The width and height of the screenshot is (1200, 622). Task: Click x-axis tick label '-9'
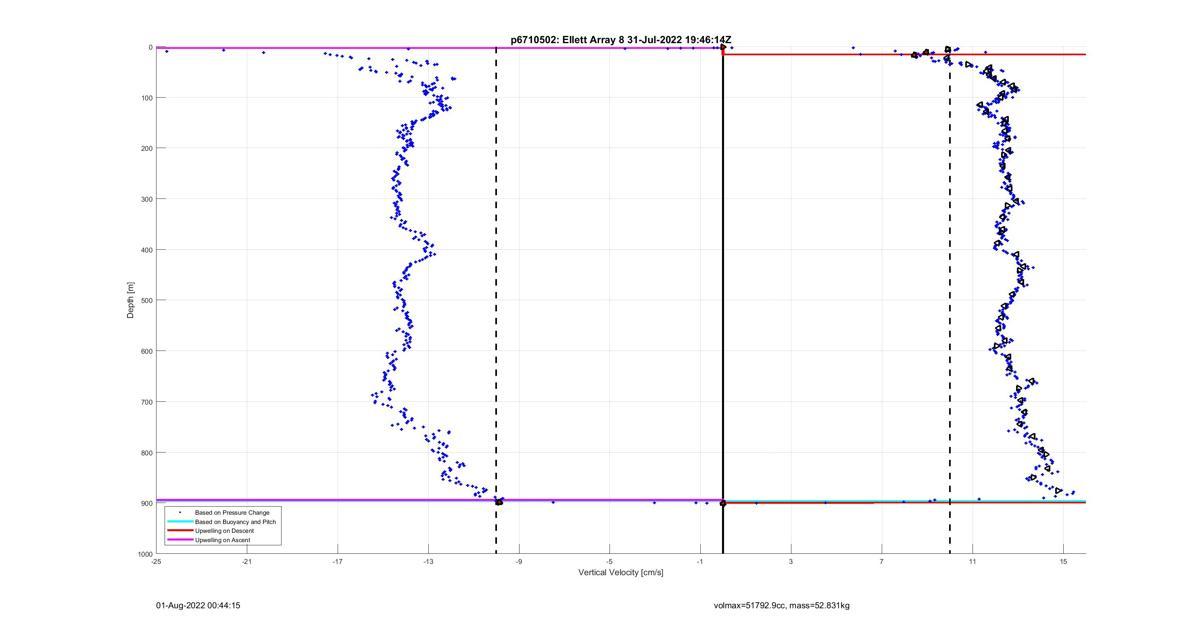519,561
